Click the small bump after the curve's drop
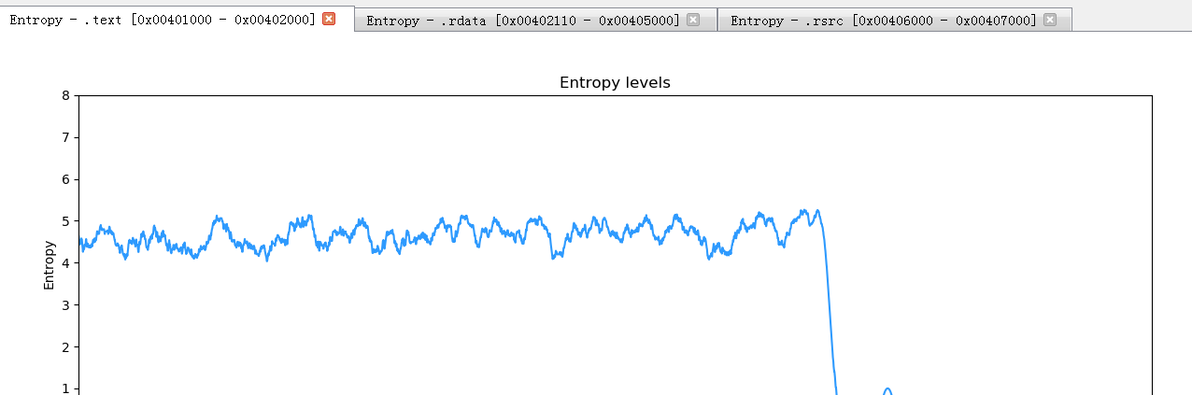Screen dimensions: 1192x395 click(x=886, y=390)
